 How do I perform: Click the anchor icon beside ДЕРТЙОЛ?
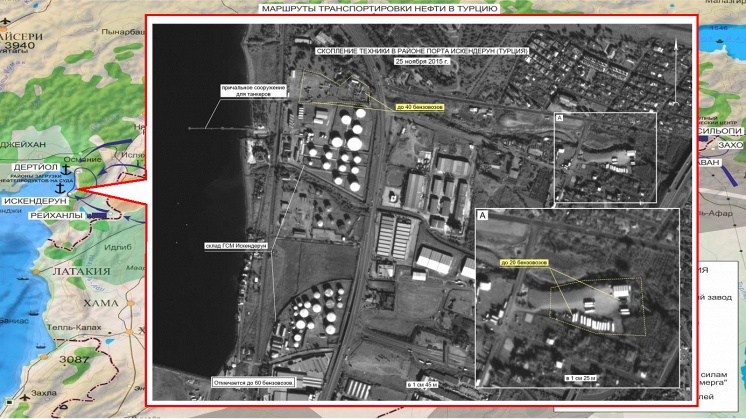[x=67, y=169]
